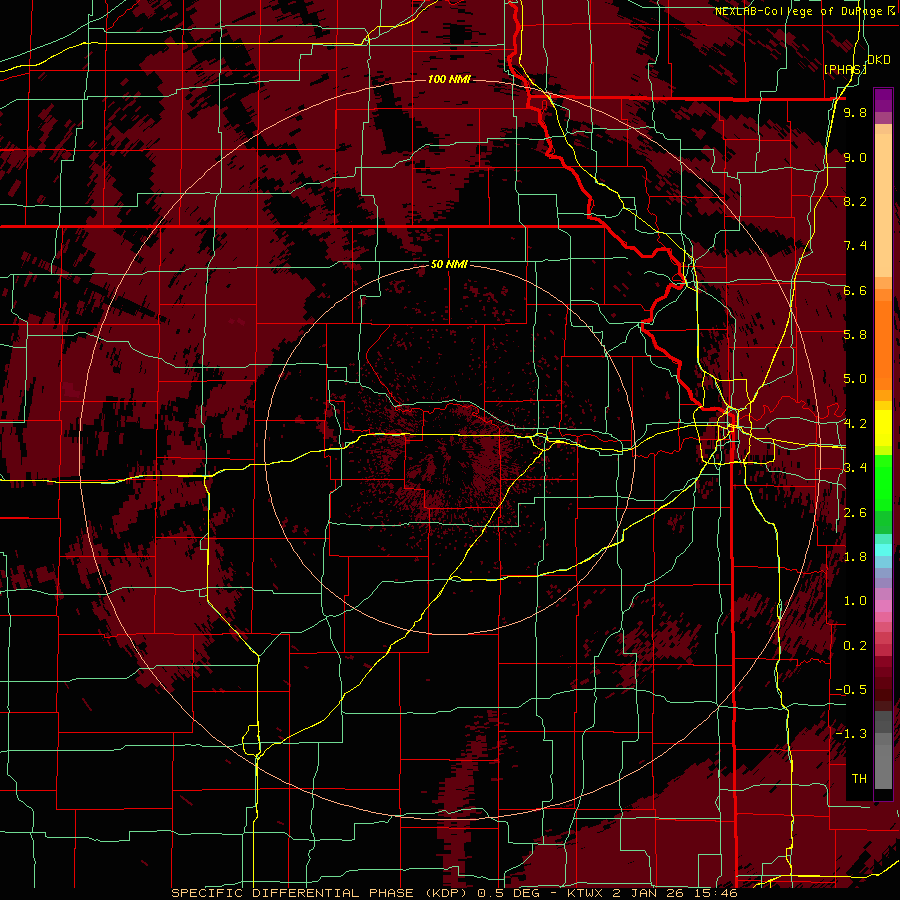Click the 7.4 value on the scale
Viewport: 900px width, 900px height.
pos(855,246)
